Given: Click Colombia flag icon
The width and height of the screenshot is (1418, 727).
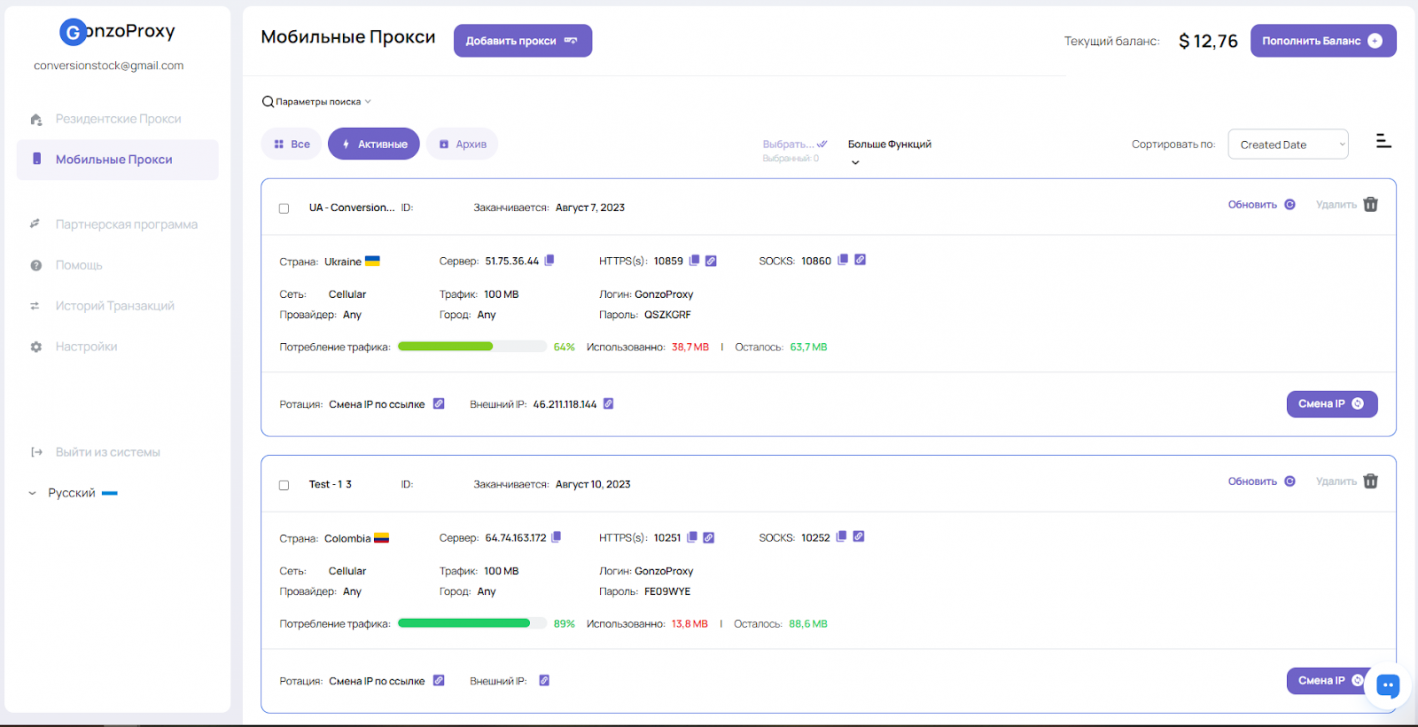Looking at the screenshot, I should (x=381, y=538).
